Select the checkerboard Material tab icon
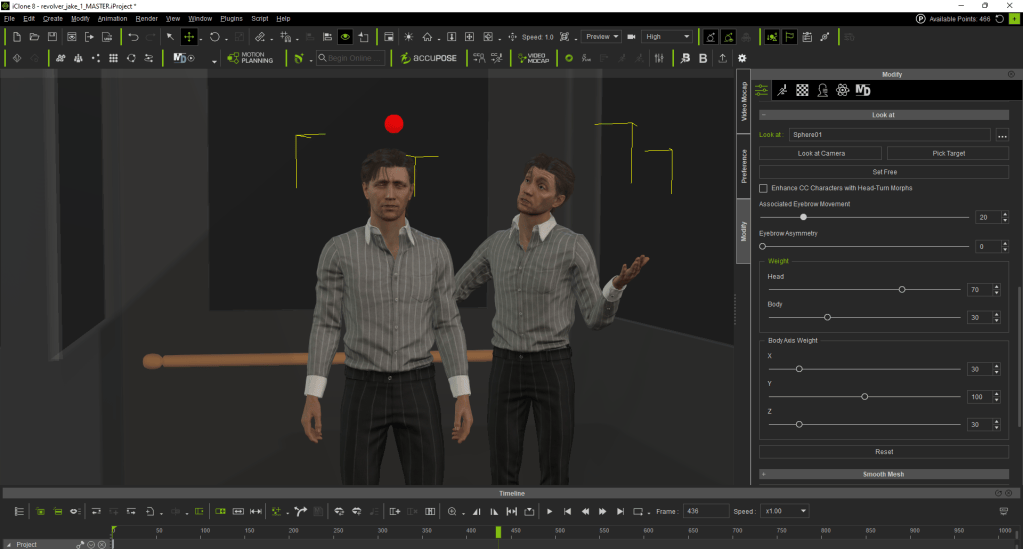The image size is (1023, 549). click(802, 90)
